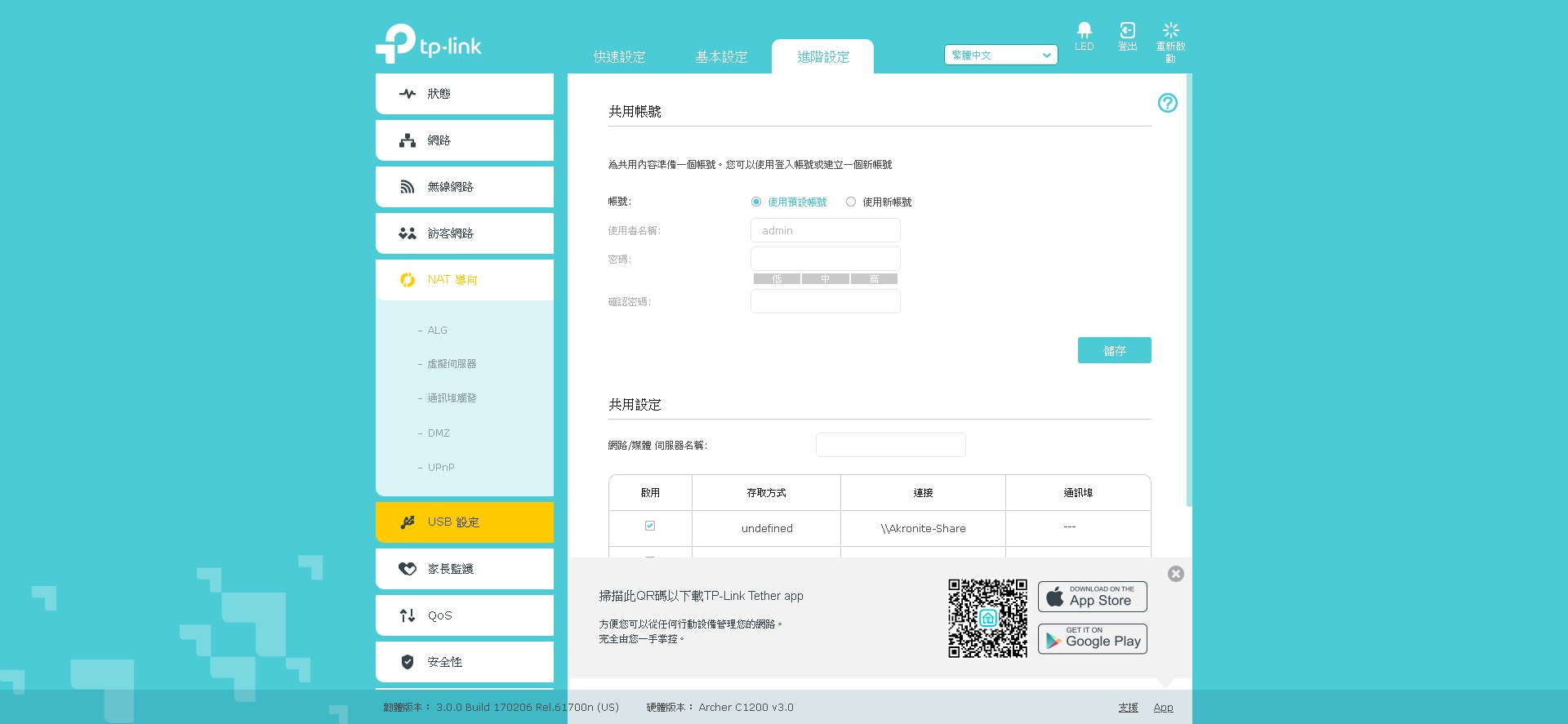This screenshot has width=1568, height=724.
Task: Open the ALG submenu item
Action: click(x=437, y=331)
